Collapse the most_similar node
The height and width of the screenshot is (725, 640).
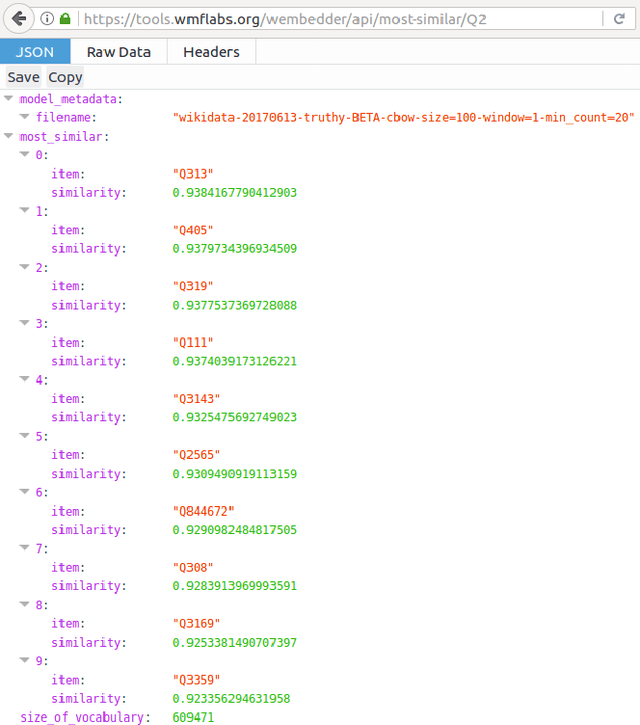10,136
